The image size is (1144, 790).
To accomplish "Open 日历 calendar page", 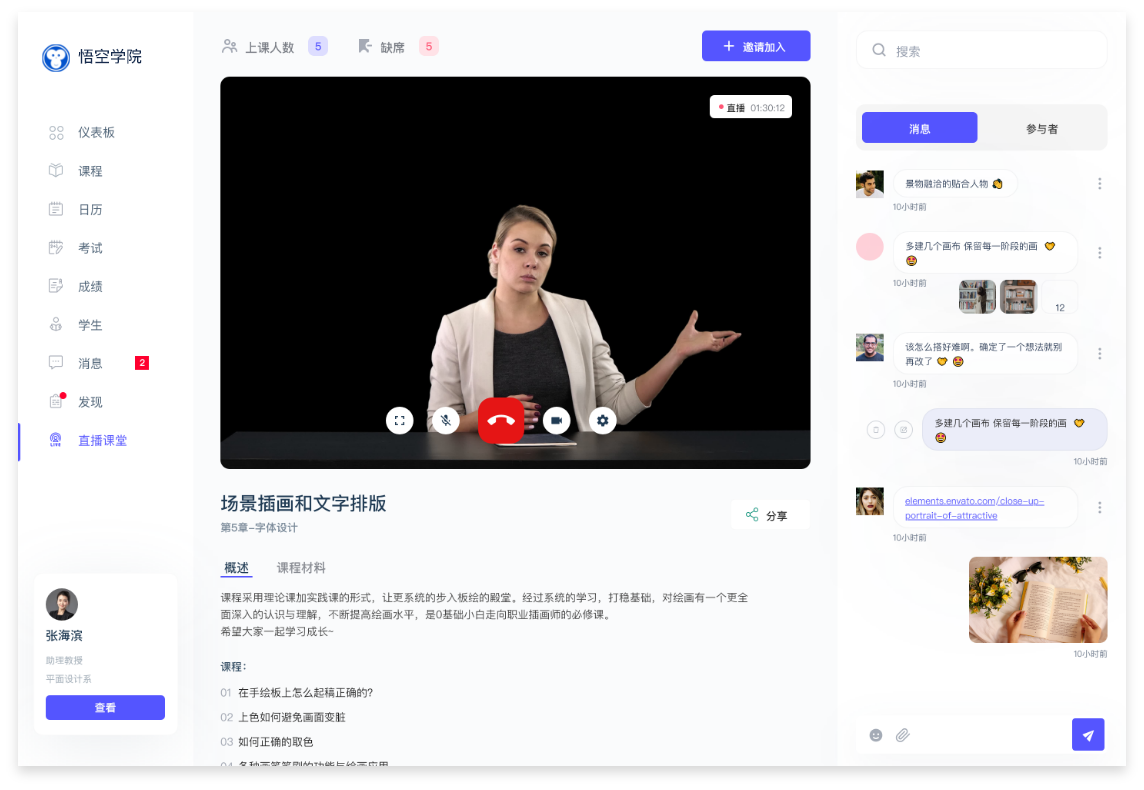I will (x=75, y=209).
